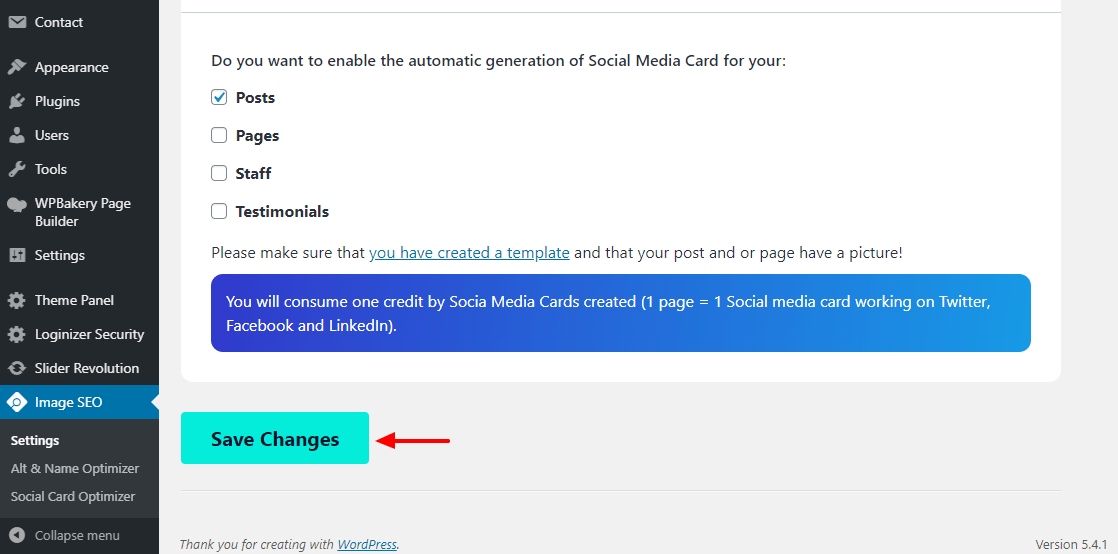Click the Appearance paintbrush icon

click(17, 67)
